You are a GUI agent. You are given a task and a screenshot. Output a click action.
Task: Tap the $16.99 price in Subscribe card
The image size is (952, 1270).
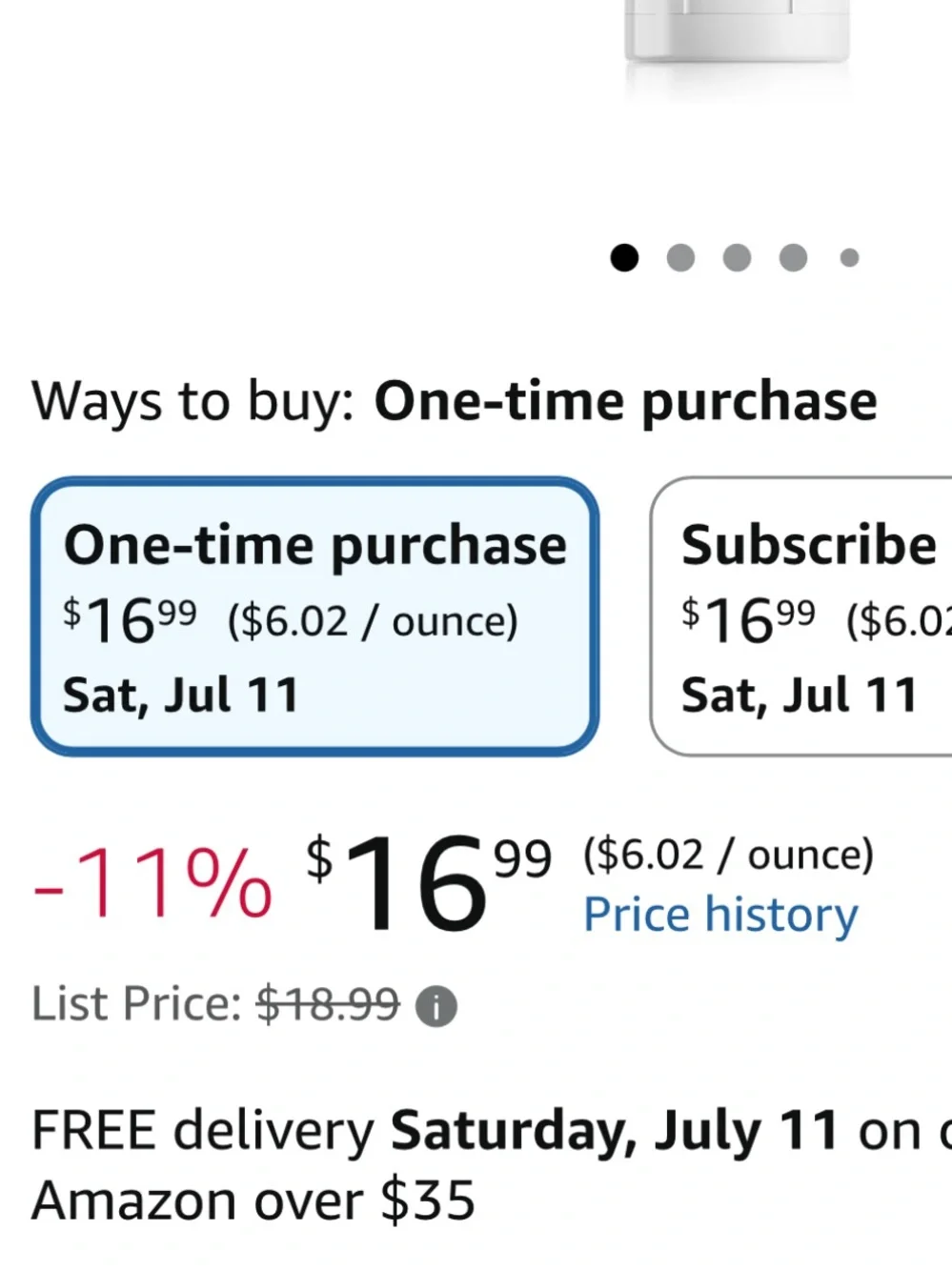tap(748, 620)
